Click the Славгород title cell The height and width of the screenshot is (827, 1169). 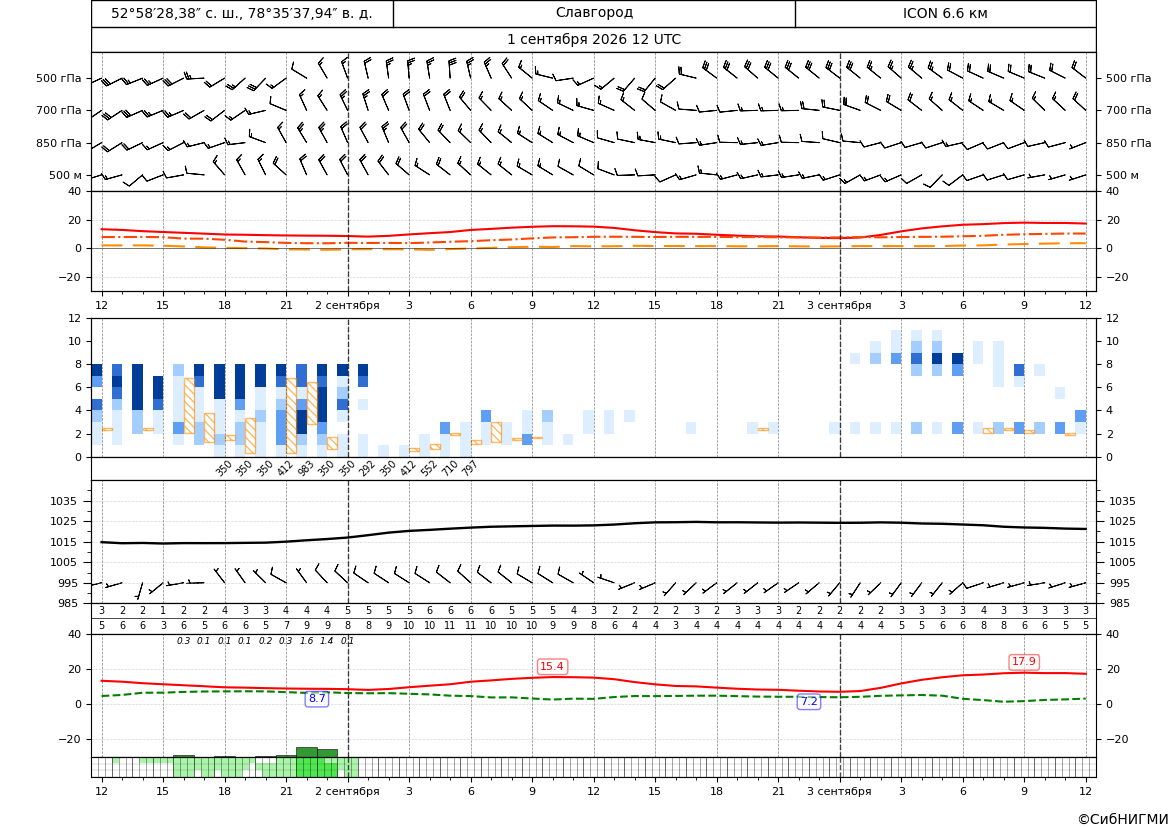tap(594, 13)
